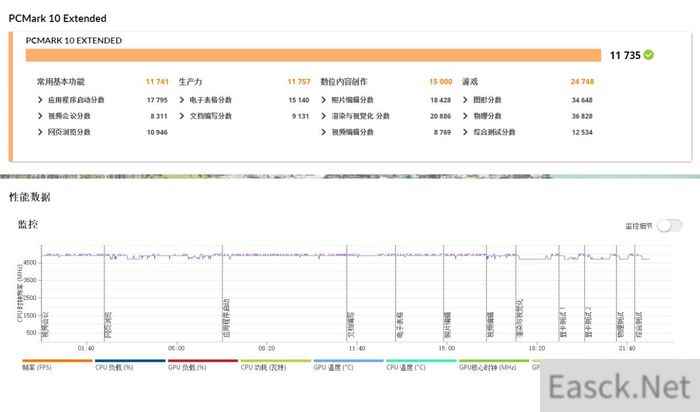Screen dimensions: 700x412
Task: Expand the 照片编辑分数 row chevron
Action: click(324, 100)
